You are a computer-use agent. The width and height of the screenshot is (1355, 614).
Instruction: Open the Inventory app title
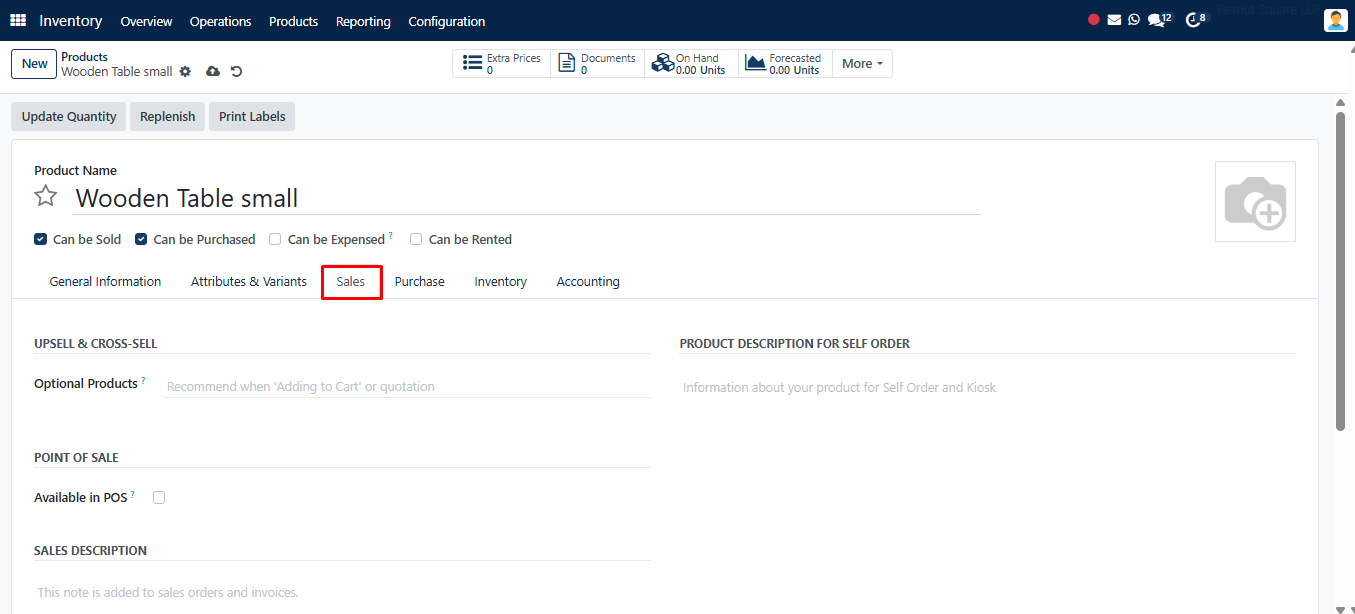coord(71,21)
